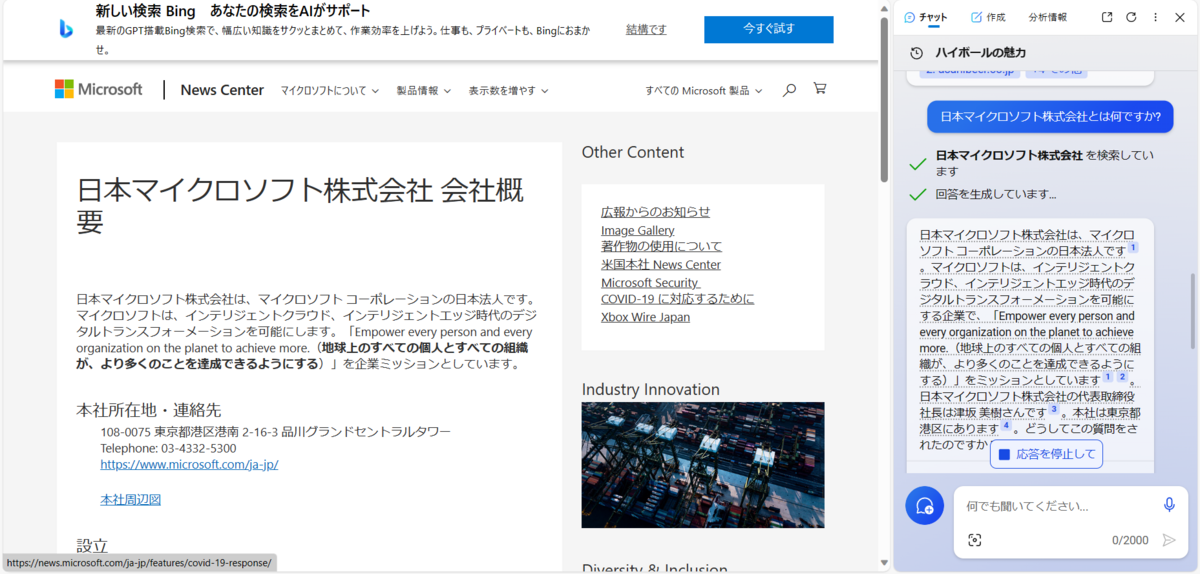Click the chat sidebar scrollbar thumb
The image size is (1200, 574).
[x=1192, y=311]
